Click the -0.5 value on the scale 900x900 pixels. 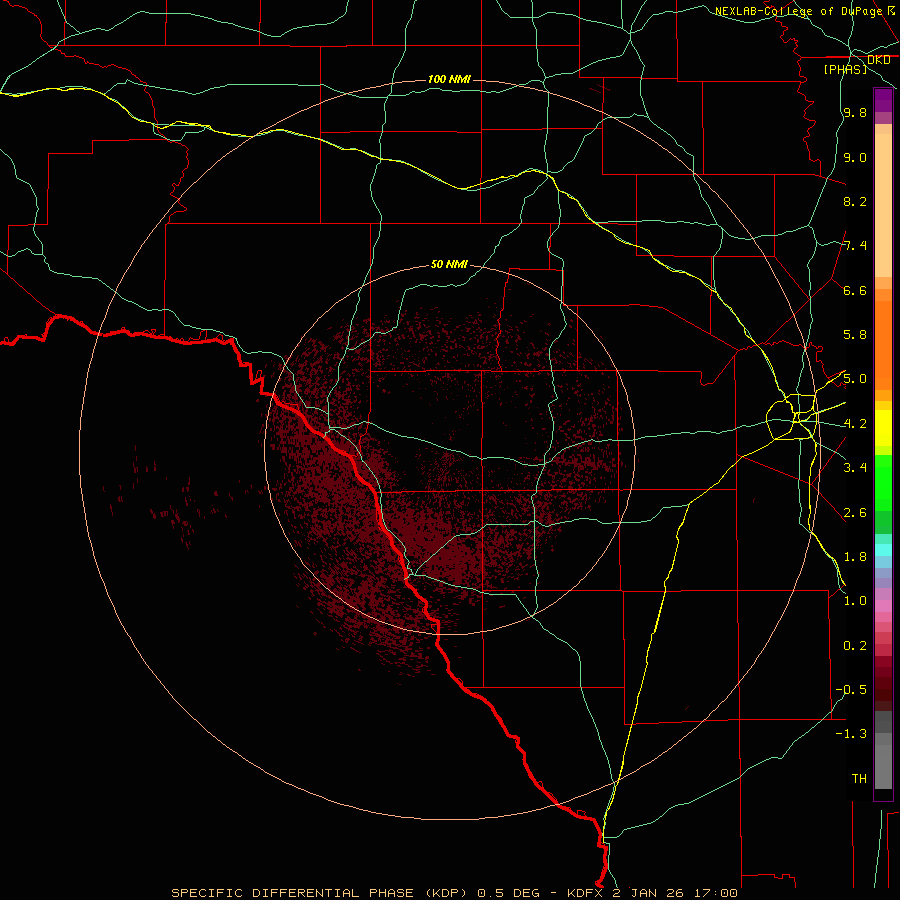[851, 690]
